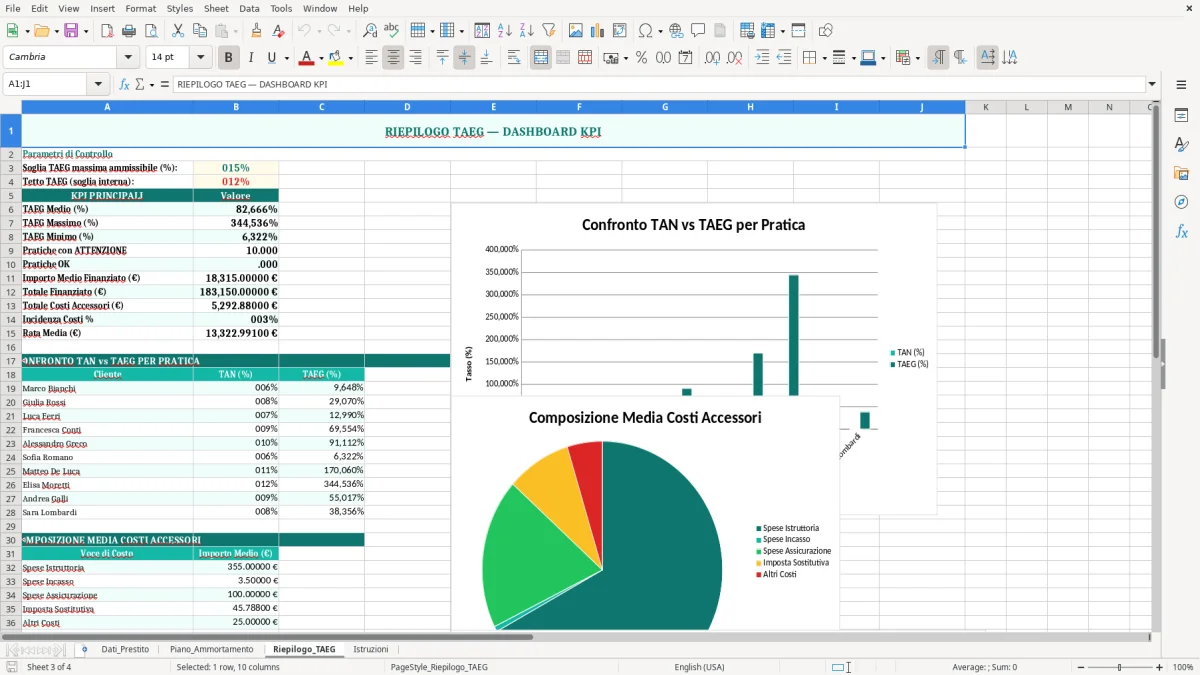Switch to Dati_Prestito sheet tab

125,649
